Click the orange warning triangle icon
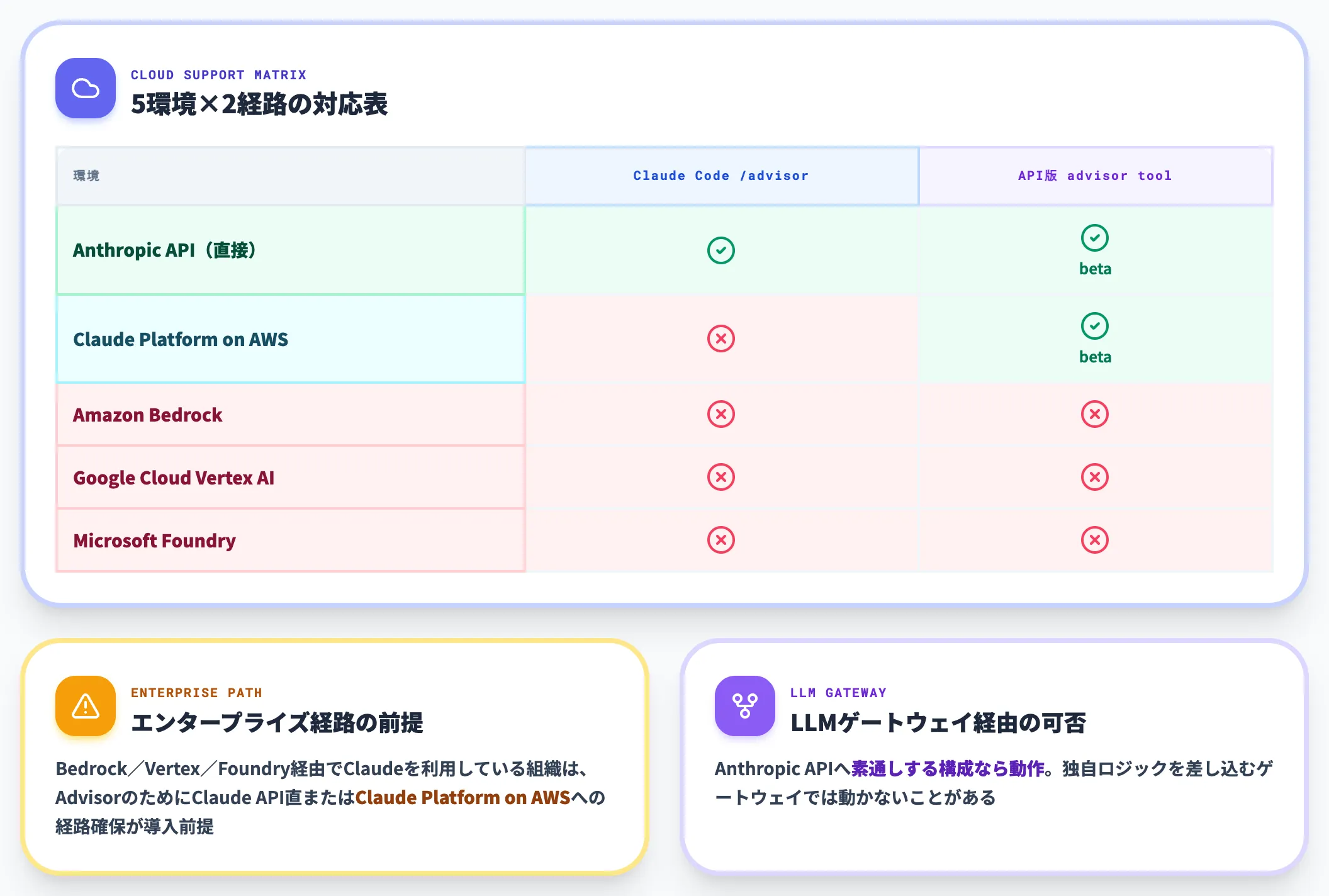This screenshot has height=896, width=1329. click(x=86, y=706)
